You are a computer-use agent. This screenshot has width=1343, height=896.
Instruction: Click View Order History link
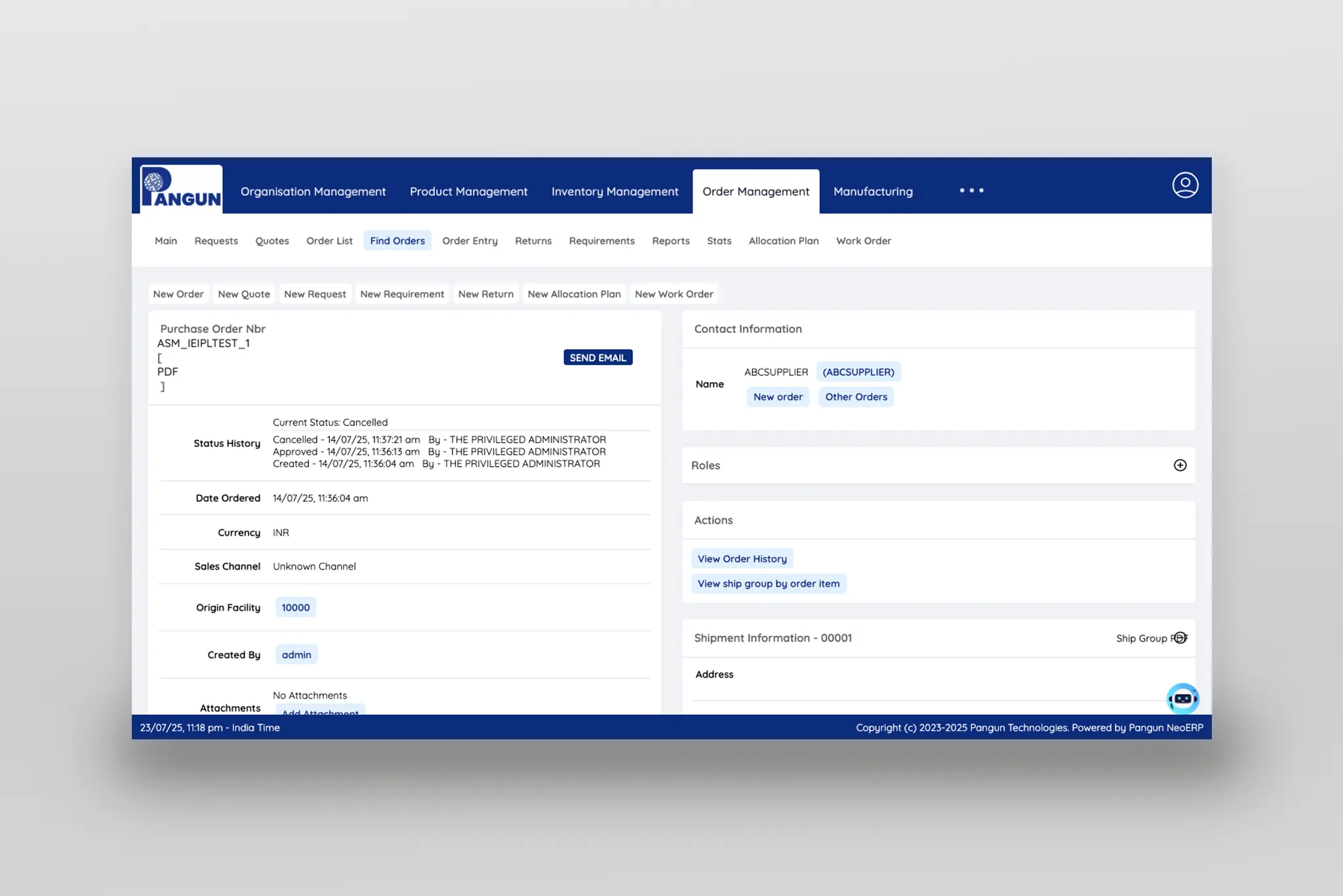pos(742,559)
